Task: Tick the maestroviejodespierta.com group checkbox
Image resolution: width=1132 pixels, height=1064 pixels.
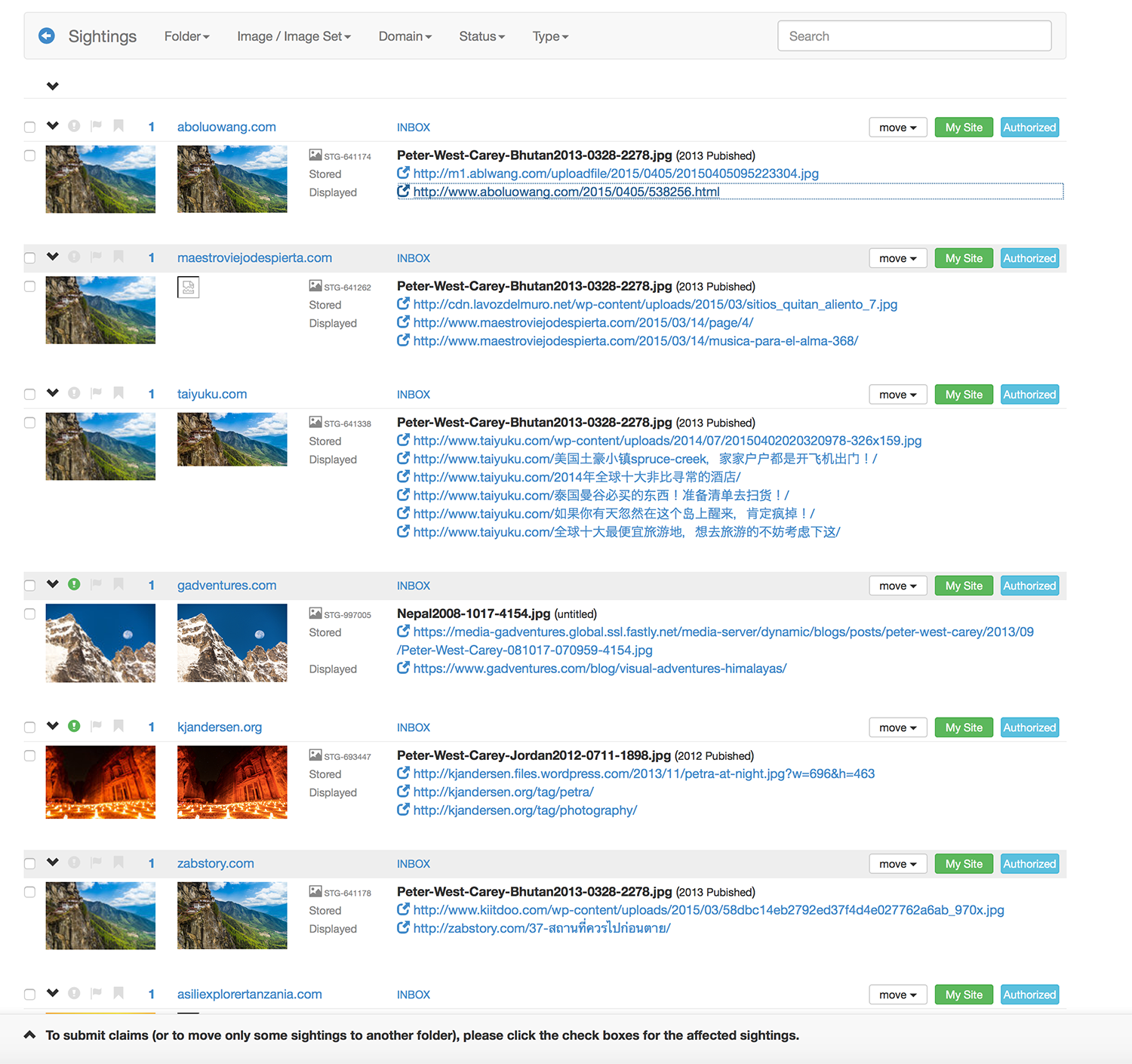Action: coord(29,258)
